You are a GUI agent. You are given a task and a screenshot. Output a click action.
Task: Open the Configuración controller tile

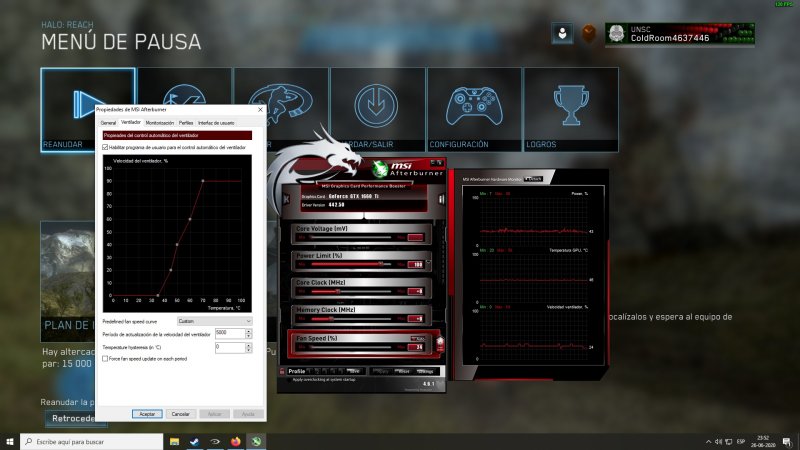474,109
